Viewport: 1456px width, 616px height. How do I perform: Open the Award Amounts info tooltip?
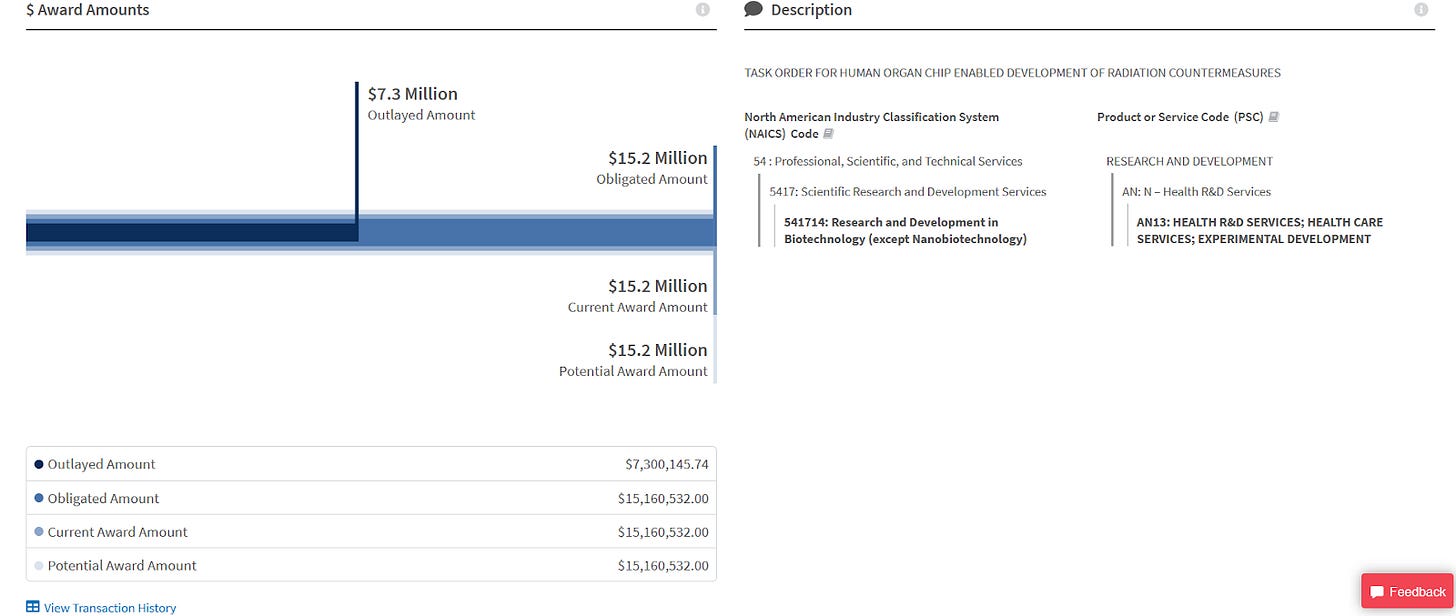coord(703,9)
